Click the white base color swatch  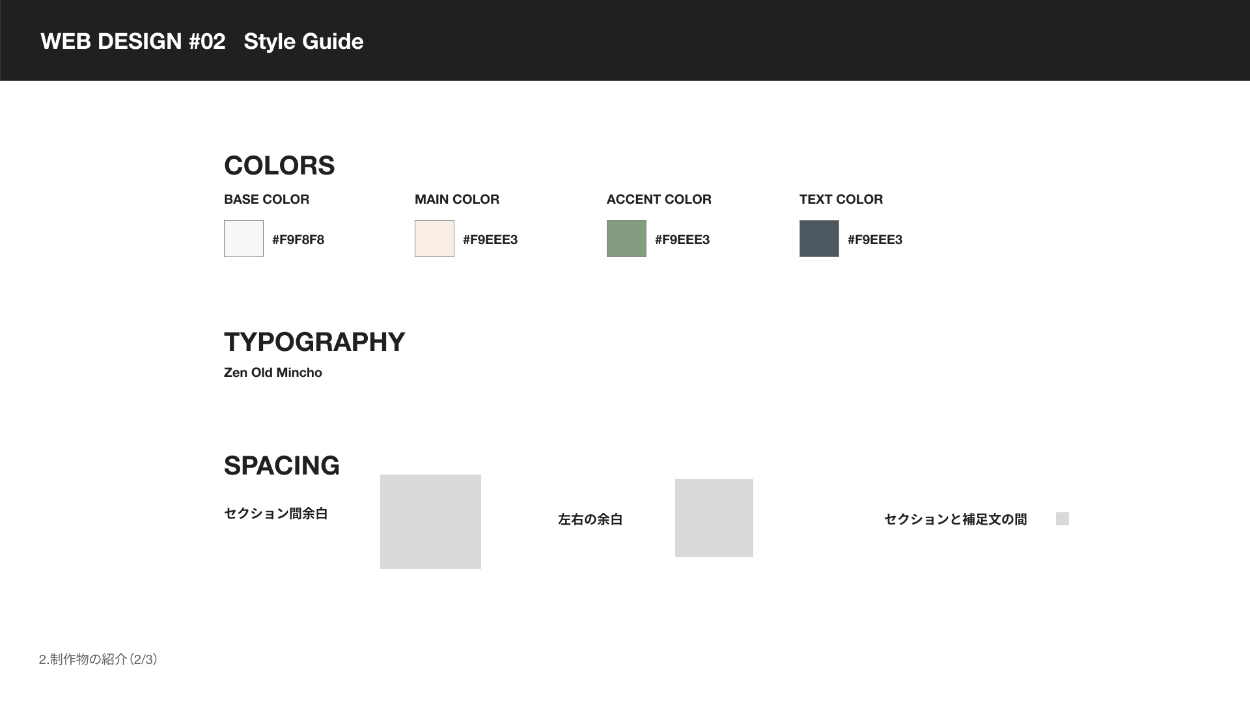(243, 239)
